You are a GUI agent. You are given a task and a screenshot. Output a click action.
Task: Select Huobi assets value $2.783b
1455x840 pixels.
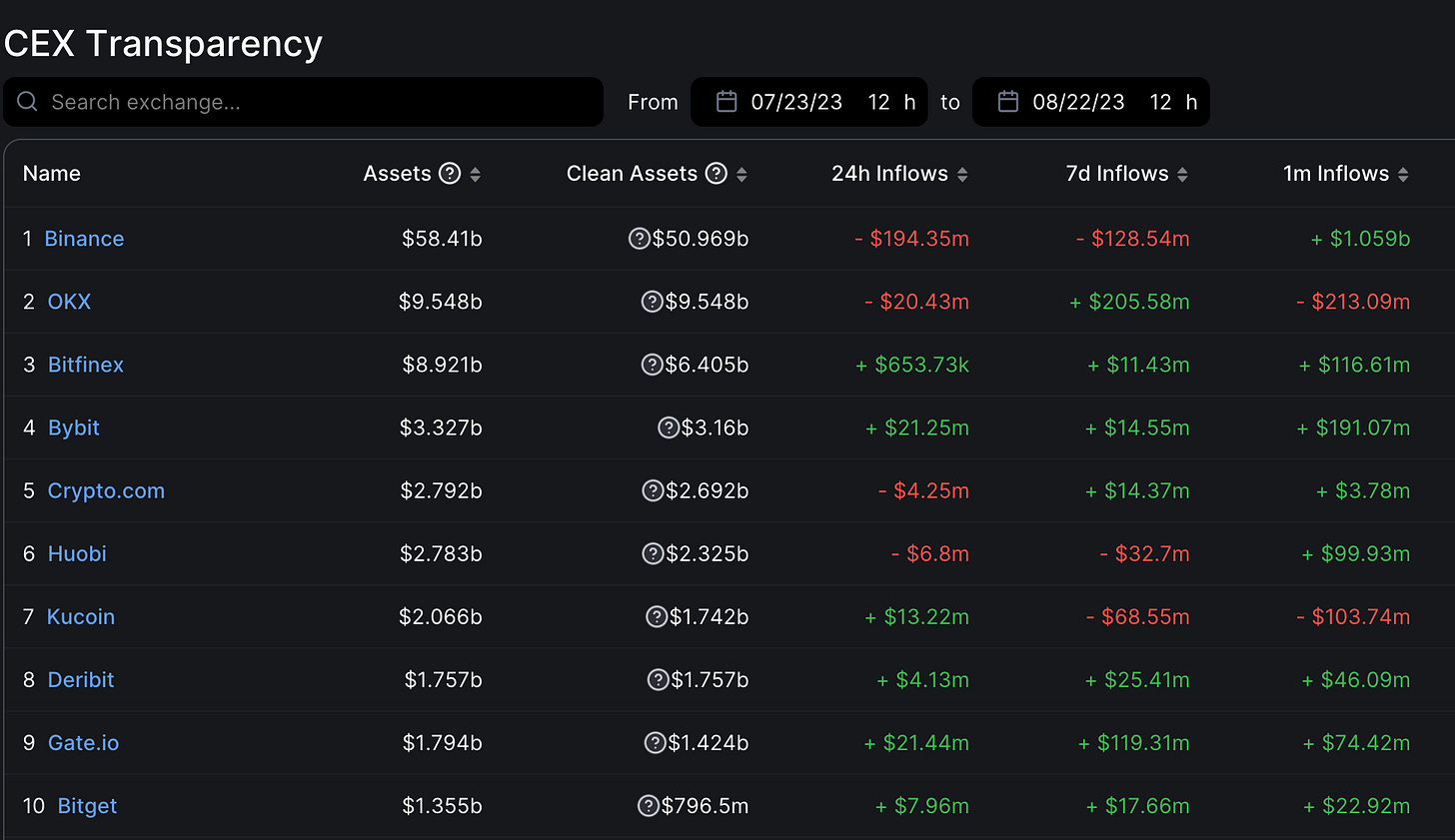coord(441,553)
